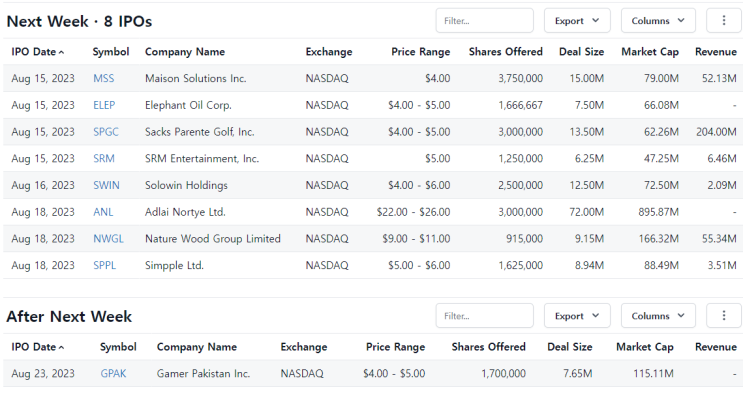This screenshot has width=743, height=402.
Task: Sort Next Week table by Symbol
Action: 110,52
